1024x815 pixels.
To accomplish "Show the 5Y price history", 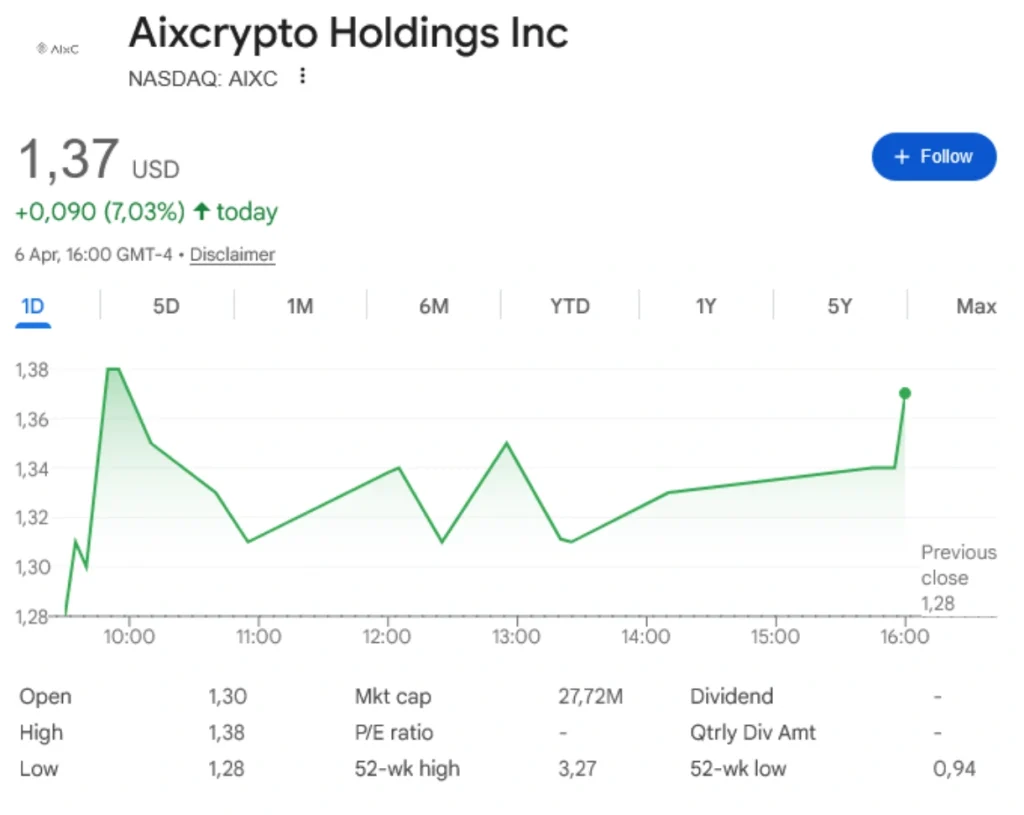I will point(840,306).
